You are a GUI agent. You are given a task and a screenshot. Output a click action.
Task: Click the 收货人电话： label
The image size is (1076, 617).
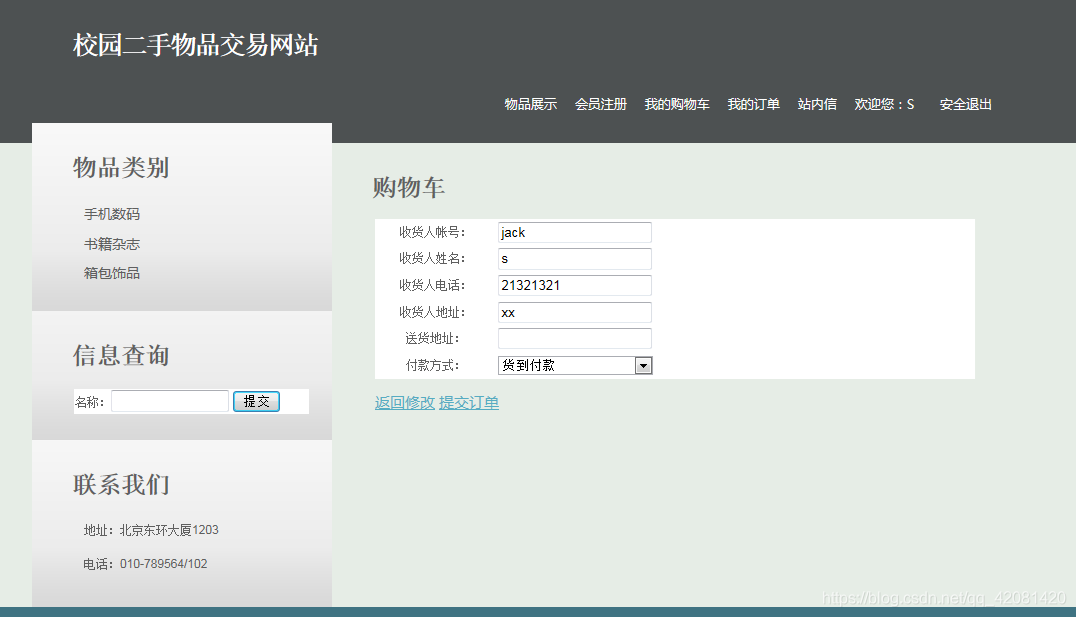[x=432, y=286]
